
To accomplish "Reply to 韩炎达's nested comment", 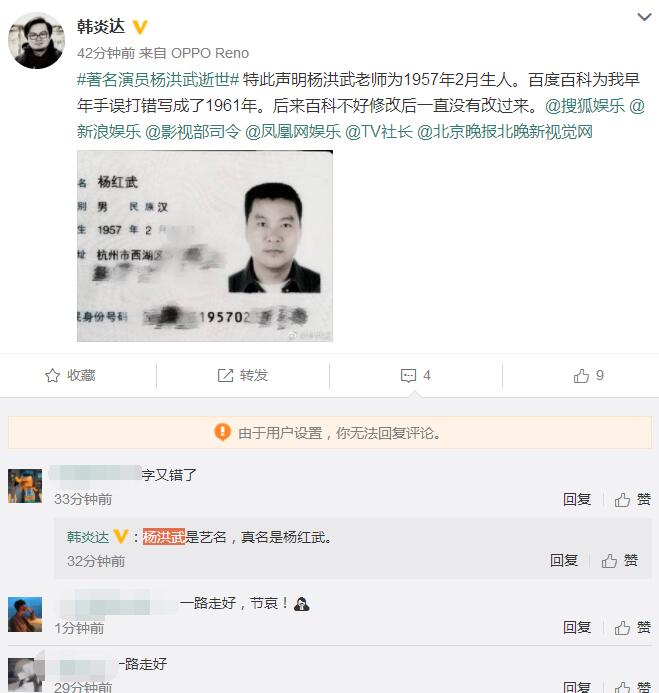I will coord(564,561).
